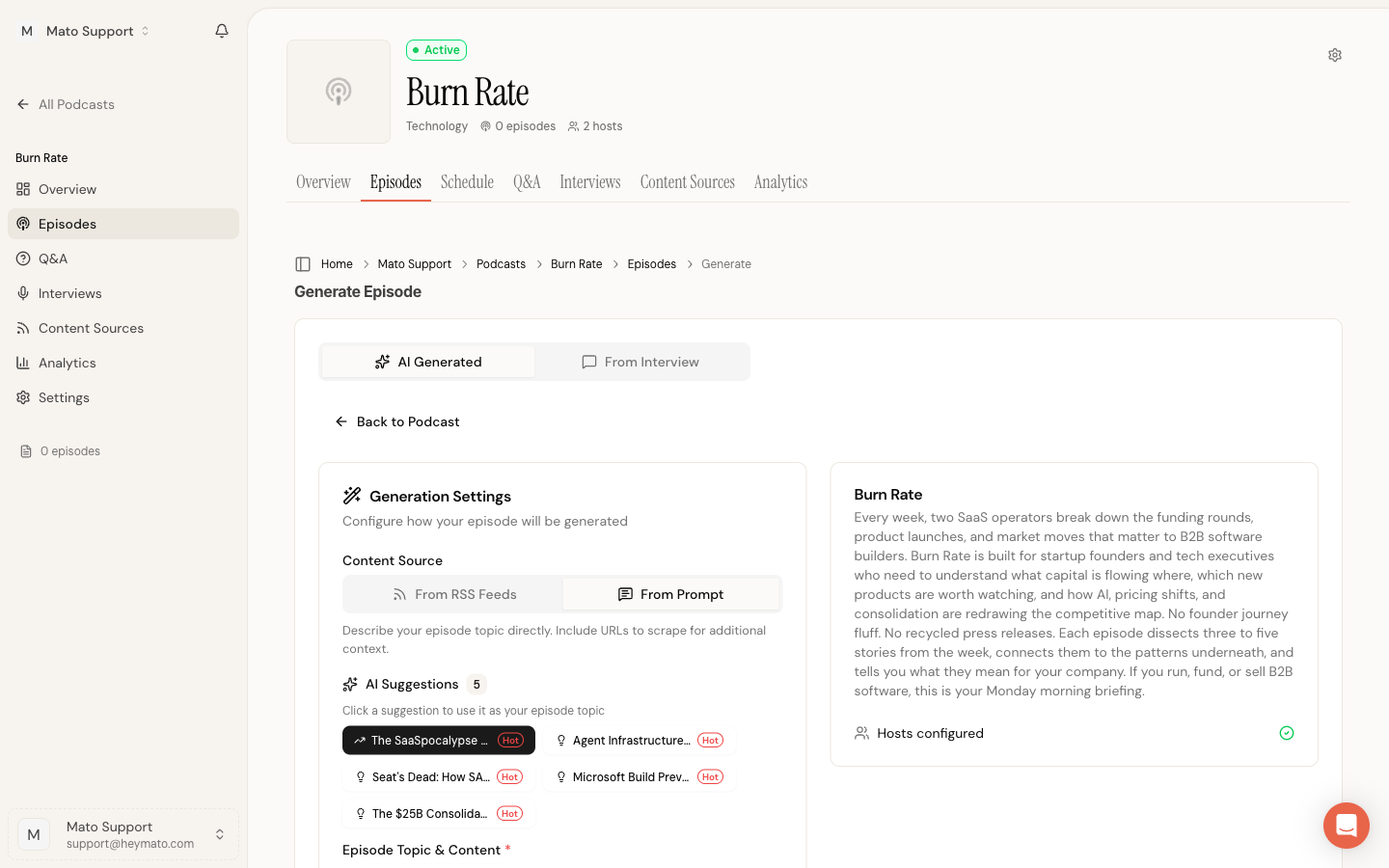This screenshot has height=868, width=1389.
Task: Click the M avatar in bottom account card
Action: (34, 834)
